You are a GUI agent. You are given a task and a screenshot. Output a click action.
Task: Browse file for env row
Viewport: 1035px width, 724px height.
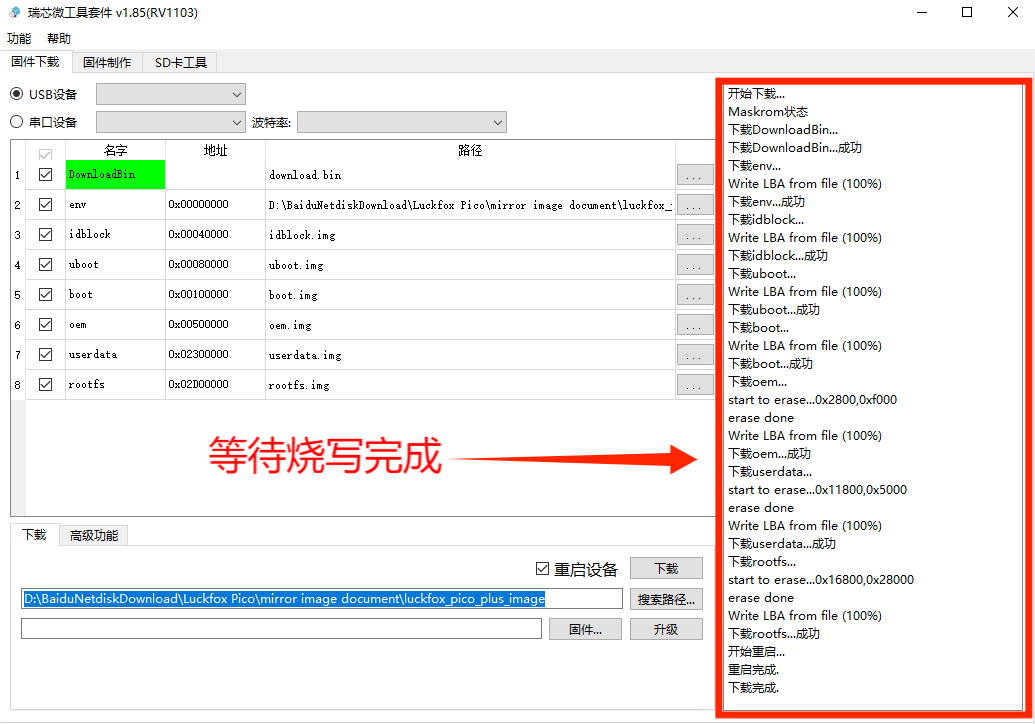(x=694, y=205)
